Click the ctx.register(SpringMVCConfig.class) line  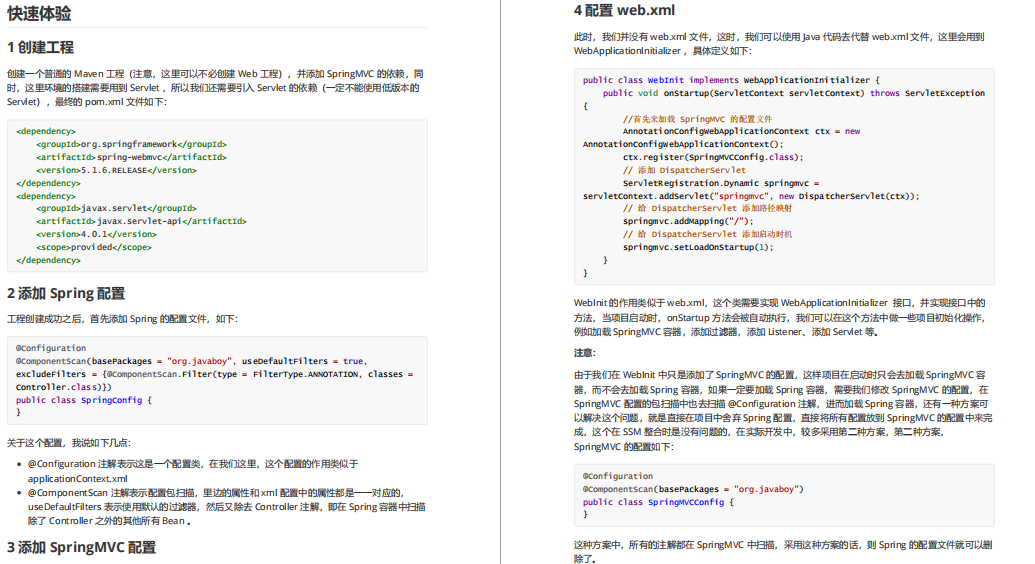click(713, 157)
